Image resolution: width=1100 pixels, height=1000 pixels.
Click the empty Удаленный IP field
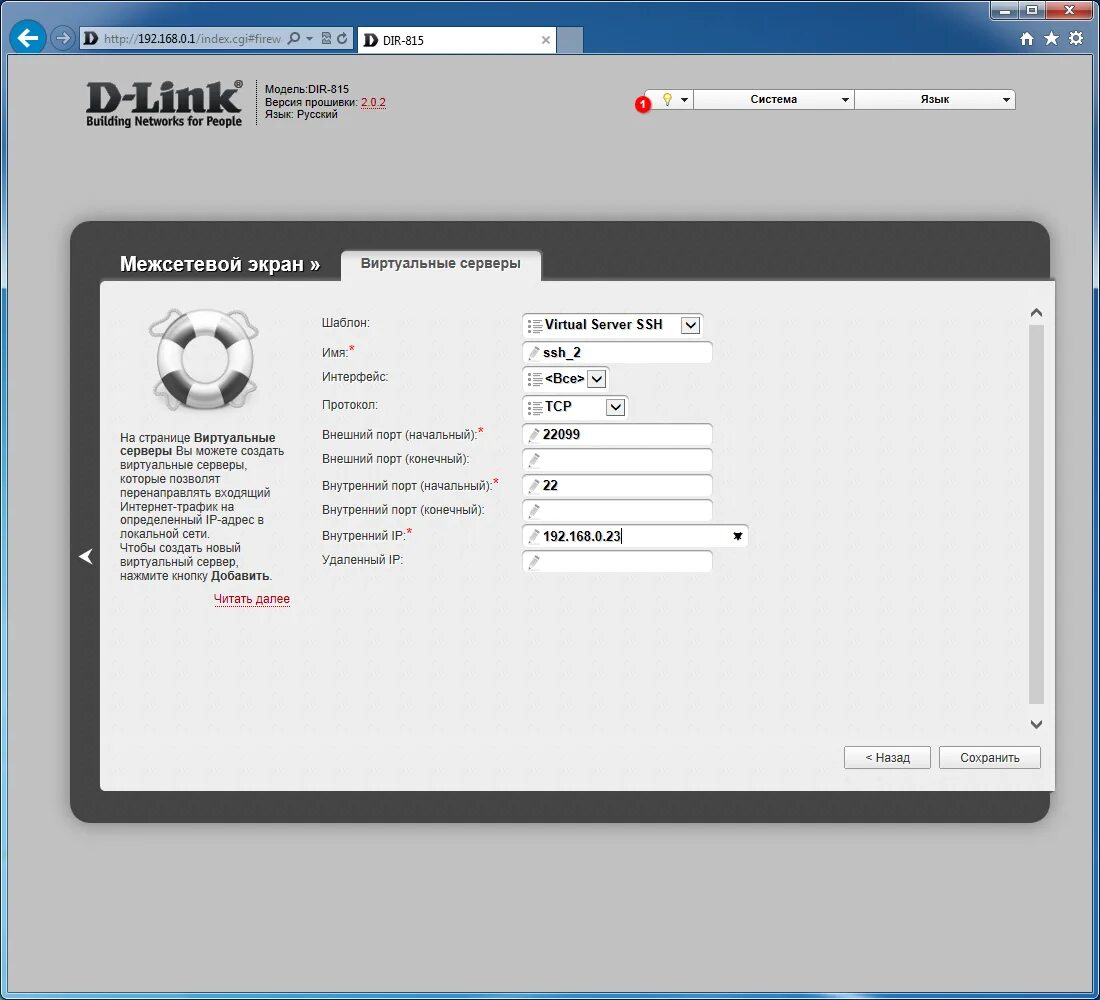coord(617,561)
